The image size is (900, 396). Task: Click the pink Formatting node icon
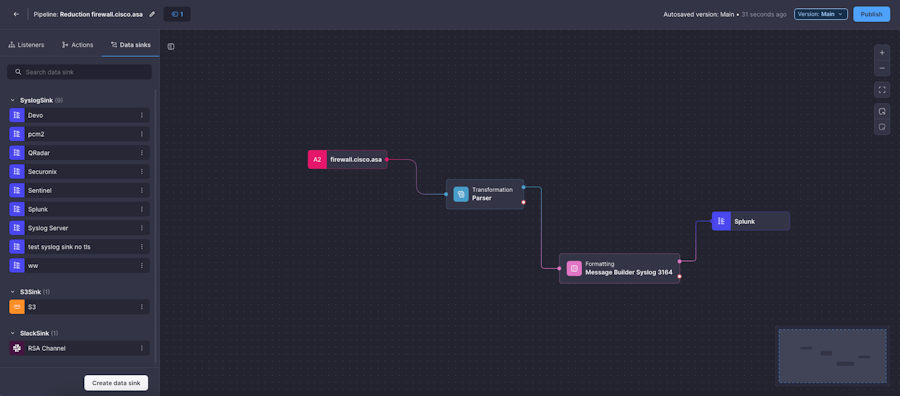point(574,269)
